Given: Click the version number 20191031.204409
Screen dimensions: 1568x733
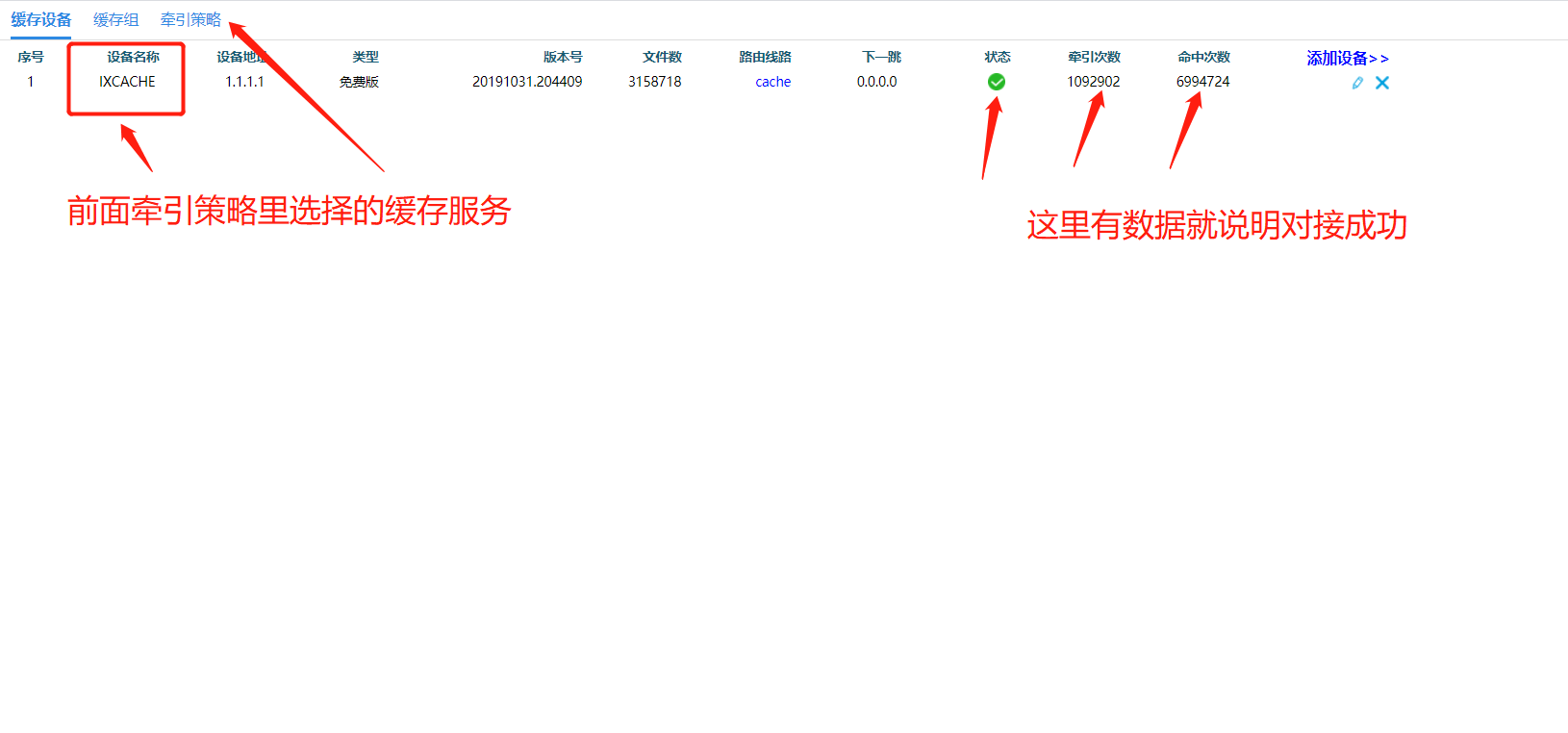Looking at the screenshot, I should pyautogui.click(x=527, y=82).
